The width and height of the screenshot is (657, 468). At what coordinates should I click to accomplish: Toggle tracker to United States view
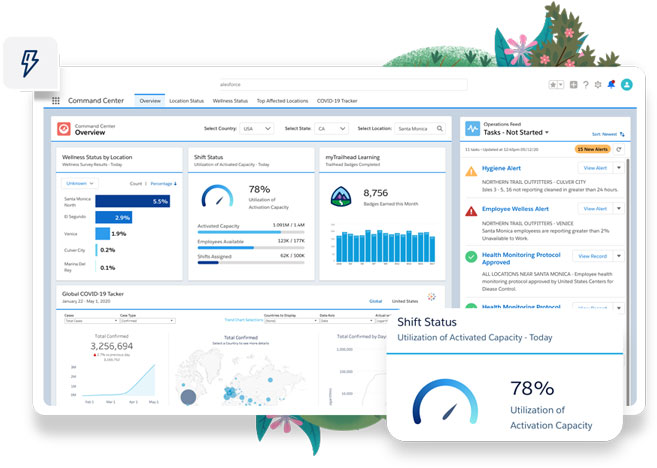405,300
